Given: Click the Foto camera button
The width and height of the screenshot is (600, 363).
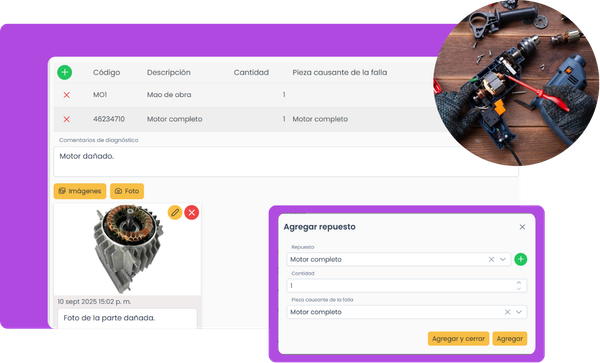Looking at the screenshot, I should pos(127,191).
